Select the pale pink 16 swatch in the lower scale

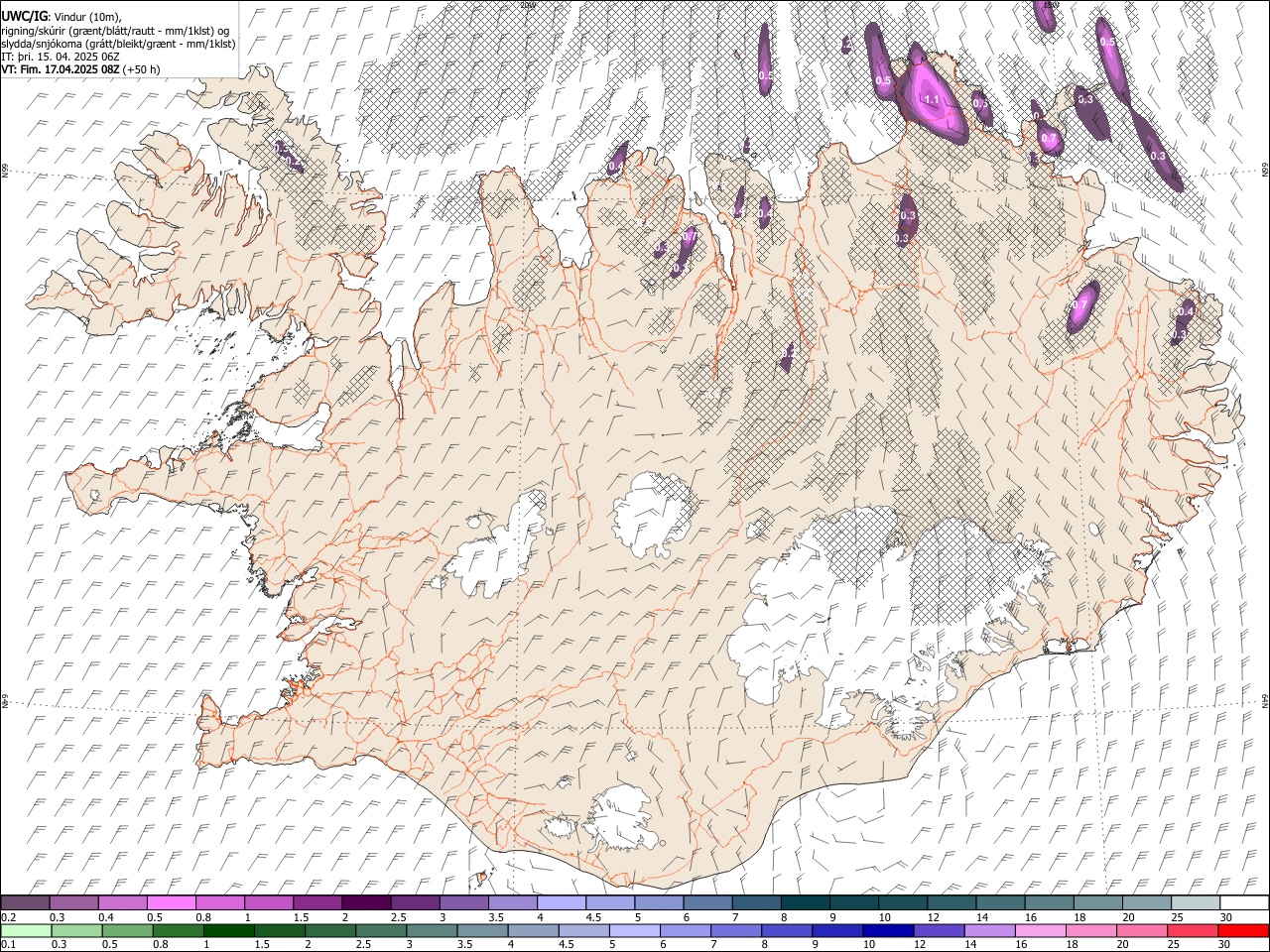click(1039, 930)
